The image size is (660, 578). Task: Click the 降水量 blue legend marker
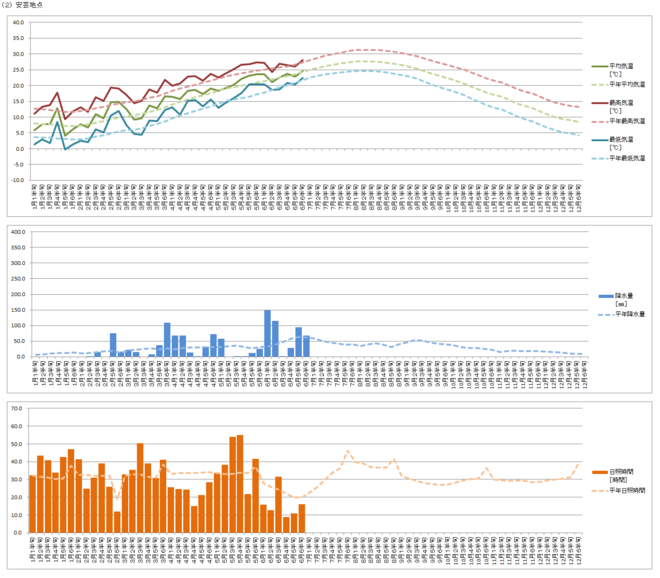(x=606, y=296)
